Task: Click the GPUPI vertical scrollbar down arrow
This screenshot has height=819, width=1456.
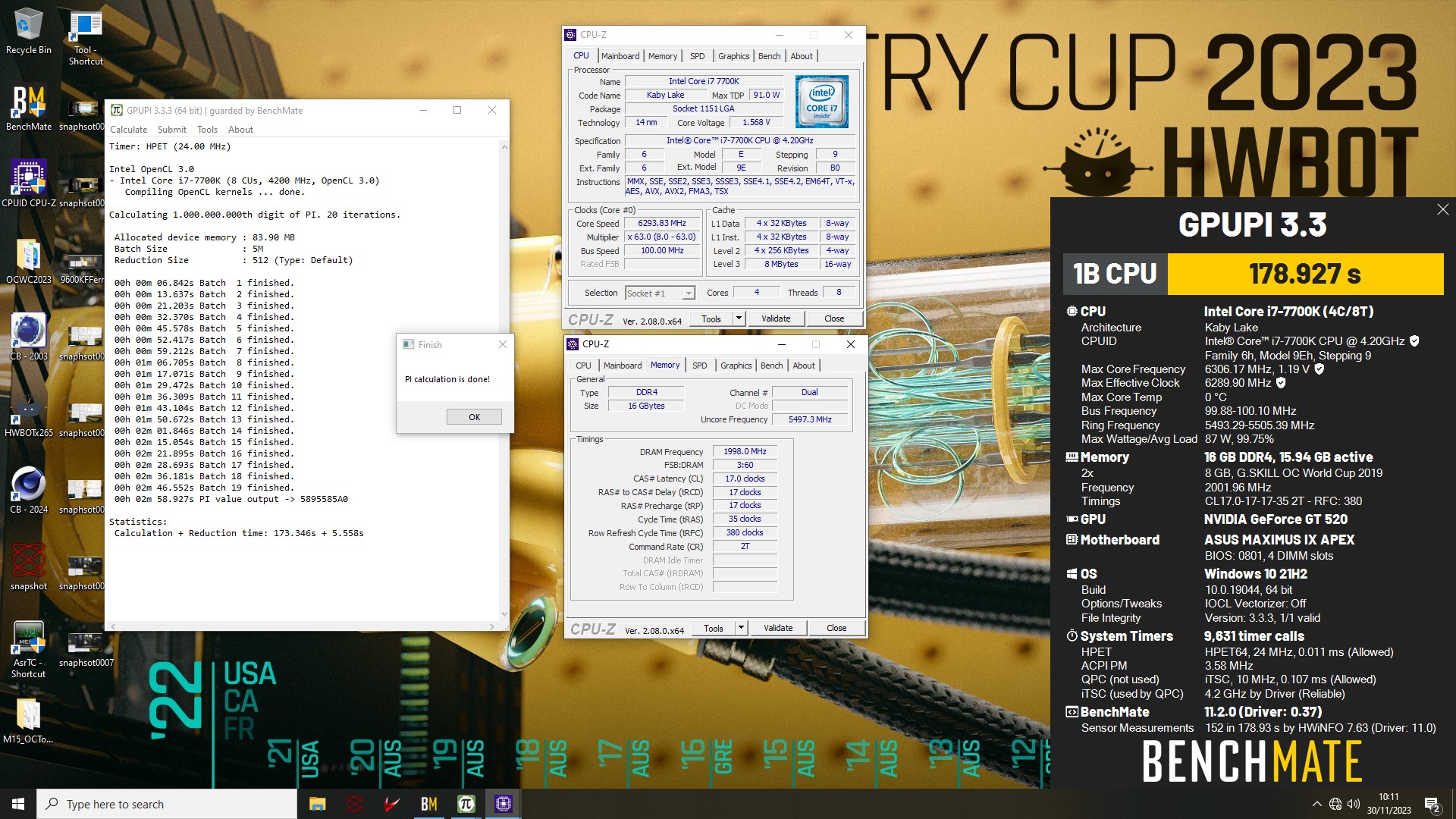Action: (504, 614)
